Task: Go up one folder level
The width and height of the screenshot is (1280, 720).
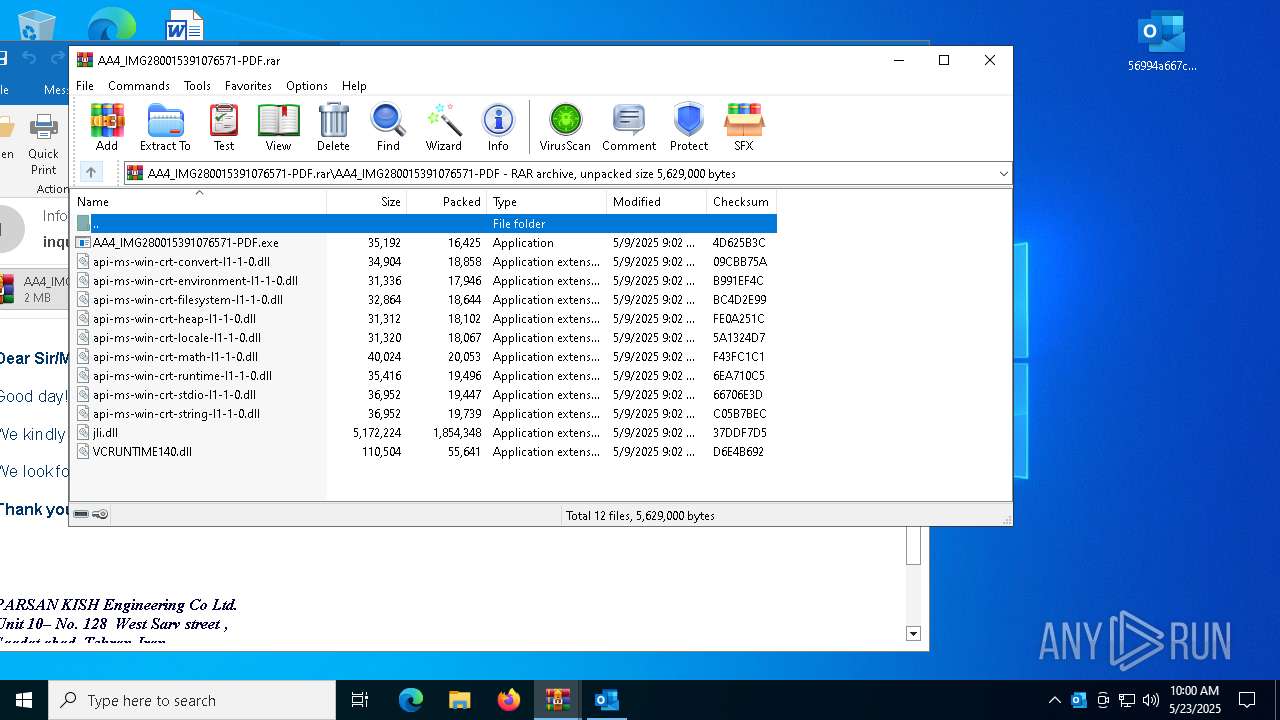Action: tap(91, 173)
